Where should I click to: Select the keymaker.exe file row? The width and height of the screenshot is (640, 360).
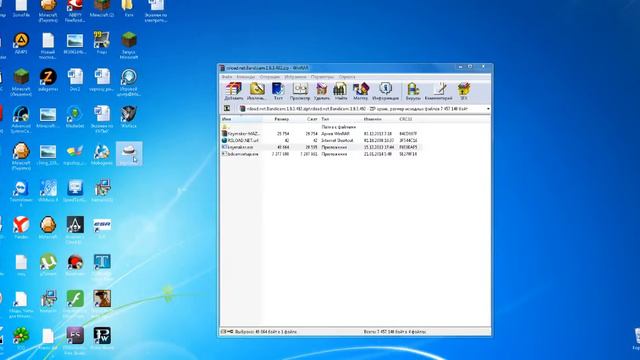[x=321, y=147]
